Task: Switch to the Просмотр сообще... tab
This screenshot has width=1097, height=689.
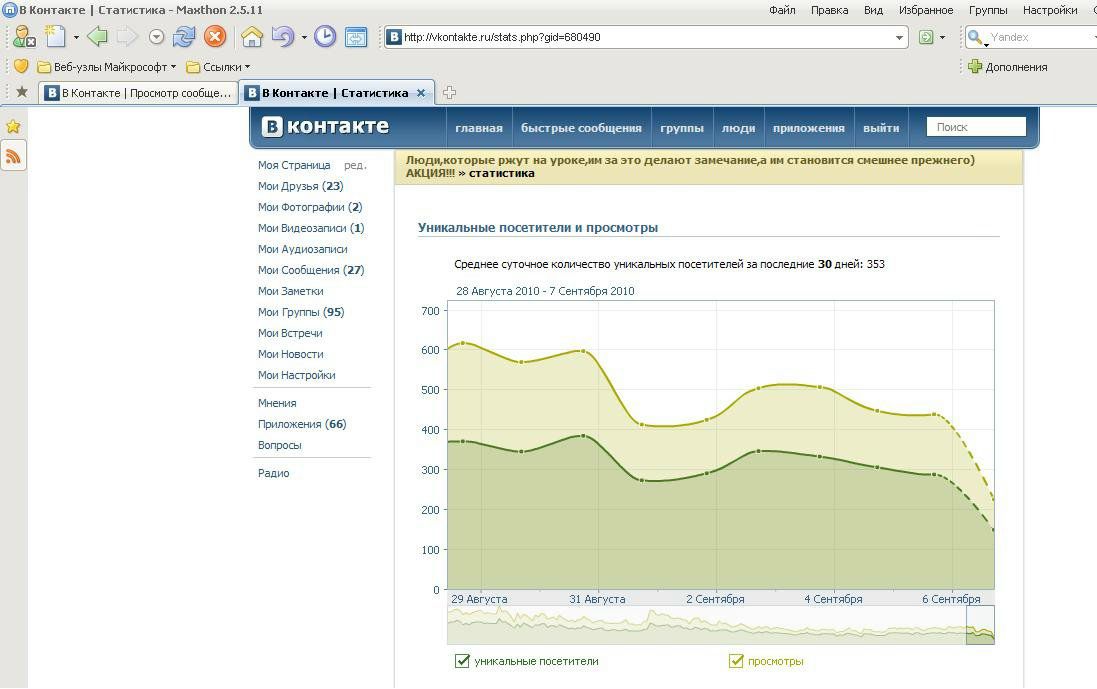Action: coord(139,93)
